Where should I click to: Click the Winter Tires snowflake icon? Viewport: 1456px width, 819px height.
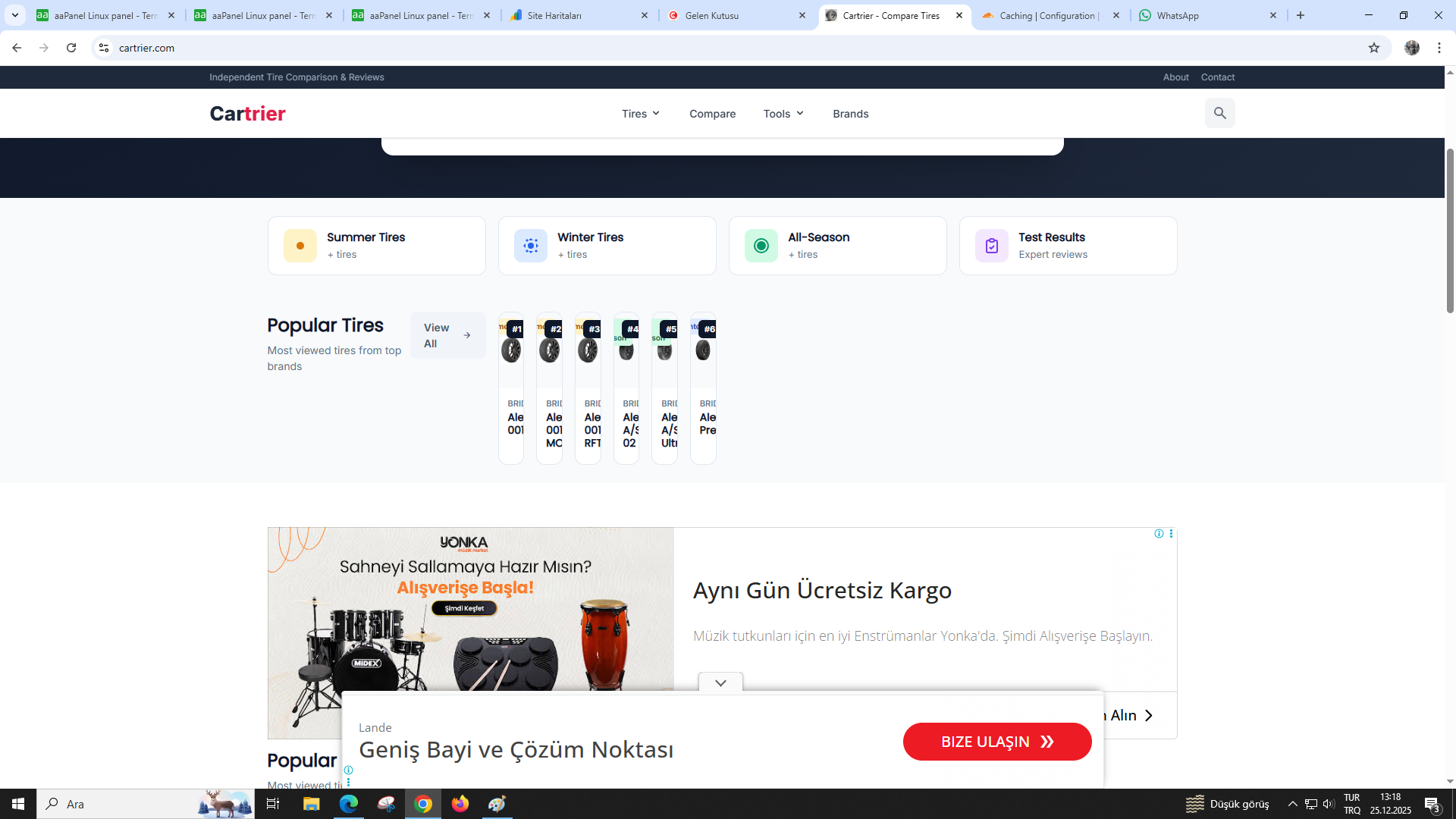tap(531, 246)
